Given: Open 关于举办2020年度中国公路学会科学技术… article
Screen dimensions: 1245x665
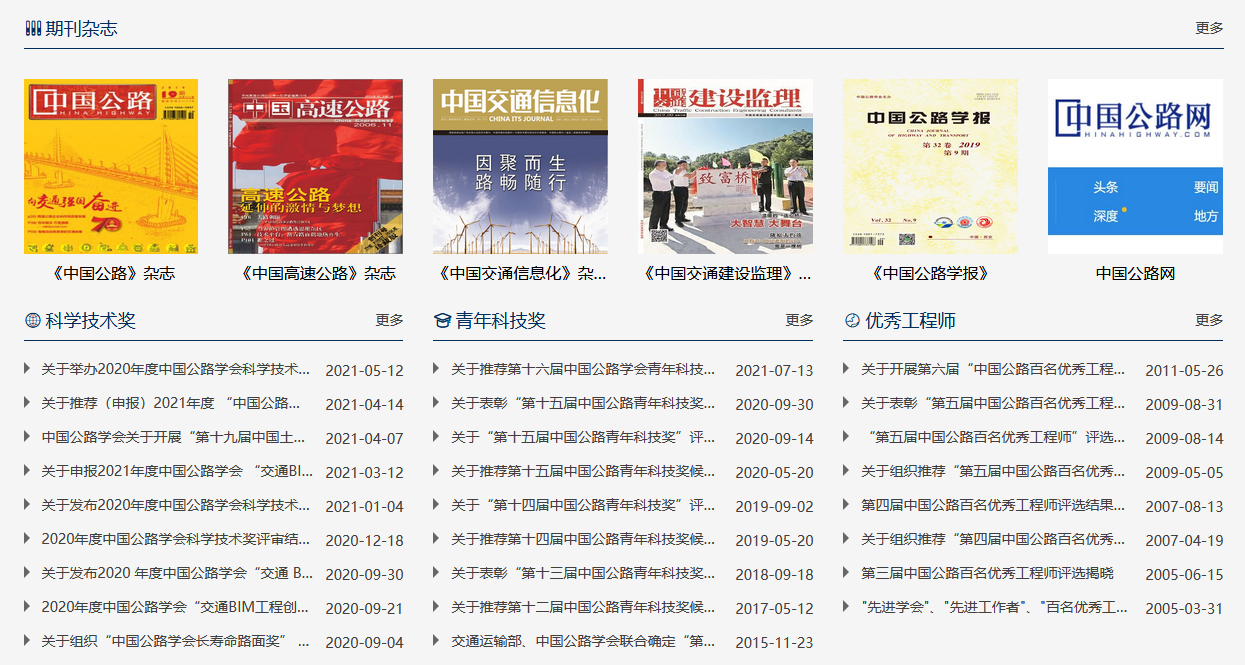Looking at the screenshot, I should tap(176, 369).
